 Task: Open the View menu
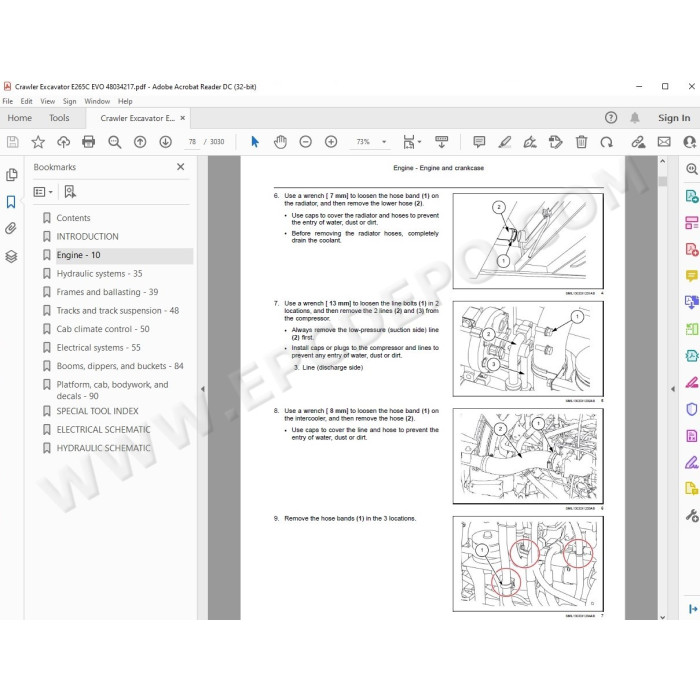click(47, 101)
